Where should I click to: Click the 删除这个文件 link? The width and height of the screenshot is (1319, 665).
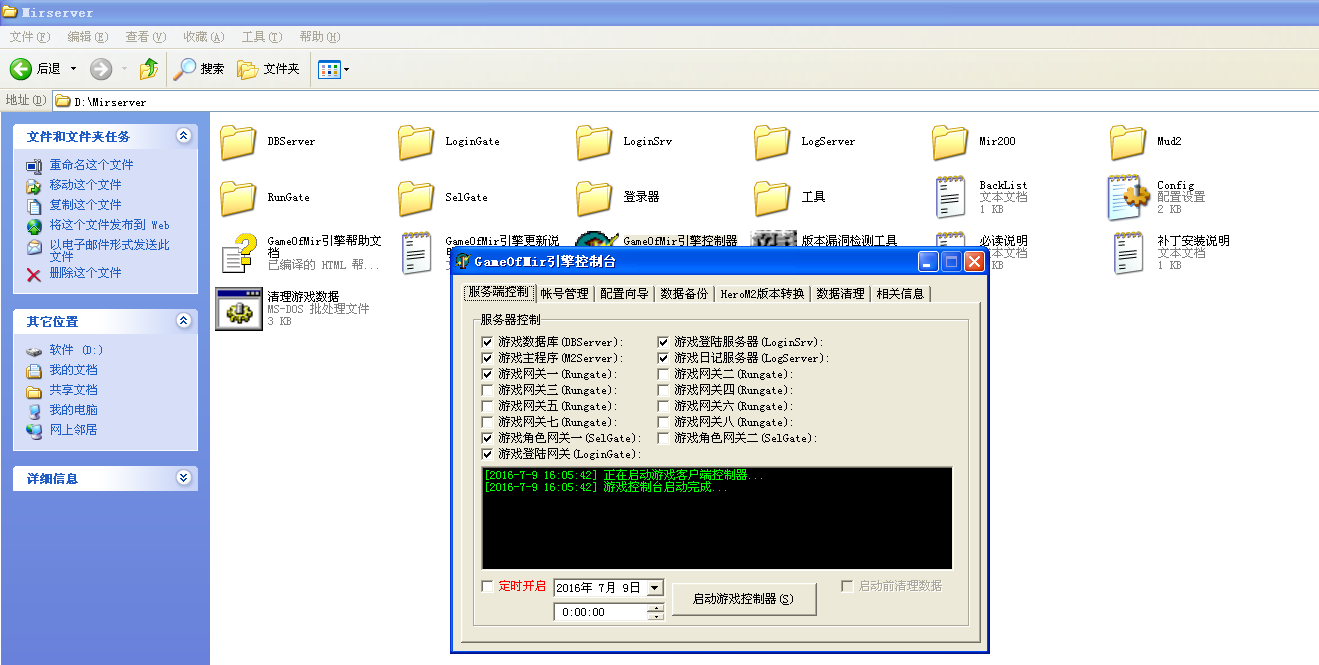click(85, 273)
